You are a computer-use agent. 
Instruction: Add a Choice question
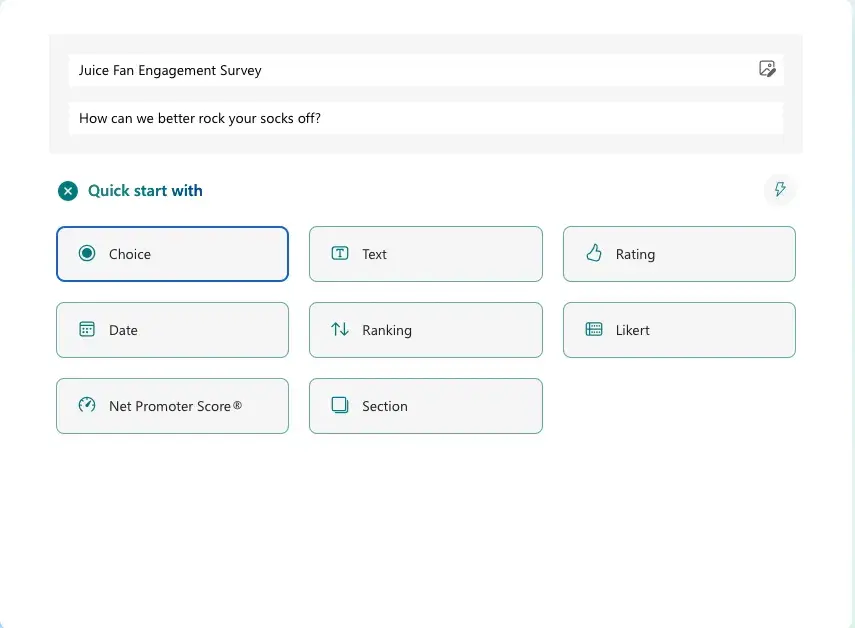172,254
